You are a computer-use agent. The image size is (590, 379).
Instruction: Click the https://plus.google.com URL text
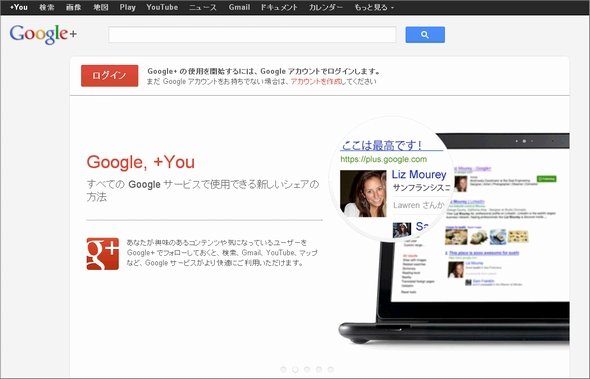coord(383,159)
